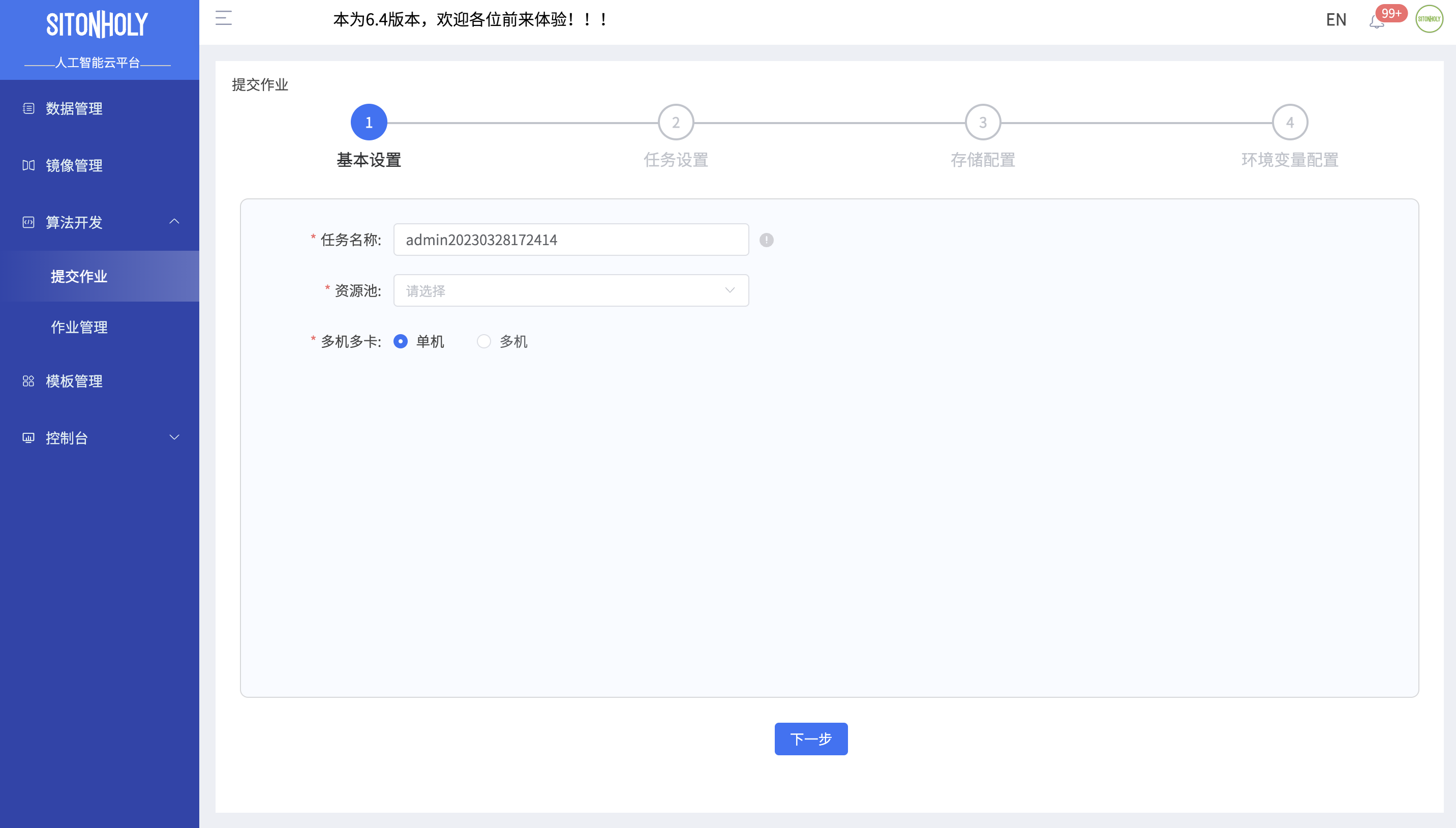The height and width of the screenshot is (828, 1456).
Task: Click the 多机多卡 field label
Action: 351,341
